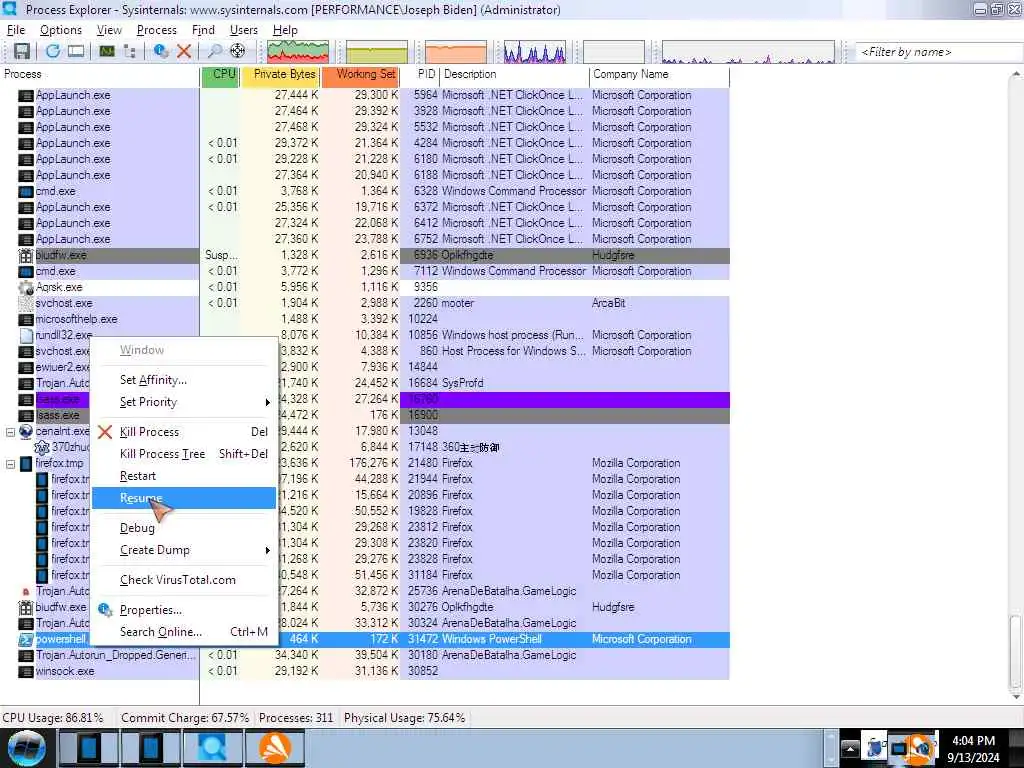The image size is (1024, 768).
Task: Click the rundll32.exe blank page icon
Action: (25, 336)
